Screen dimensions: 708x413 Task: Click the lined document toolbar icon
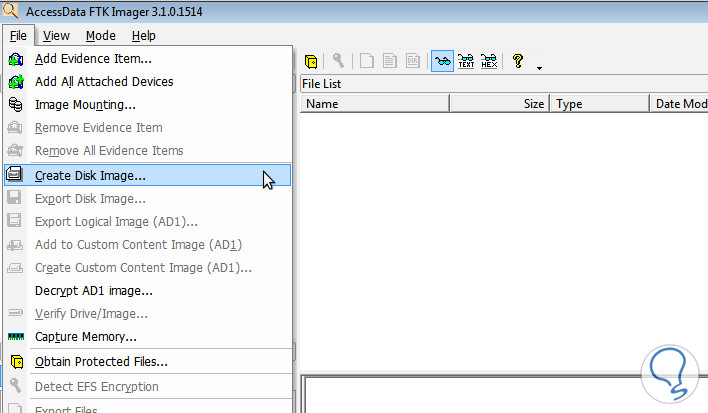pos(390,60)
